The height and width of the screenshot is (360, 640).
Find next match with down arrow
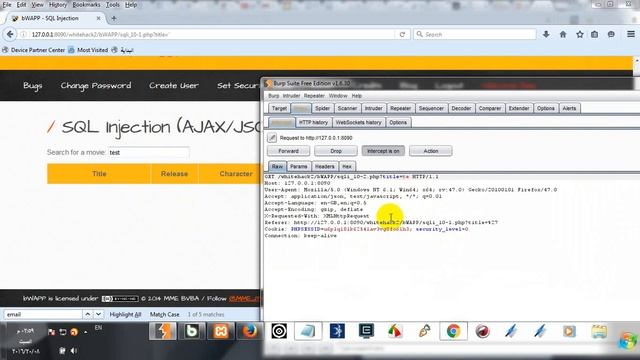98,314
